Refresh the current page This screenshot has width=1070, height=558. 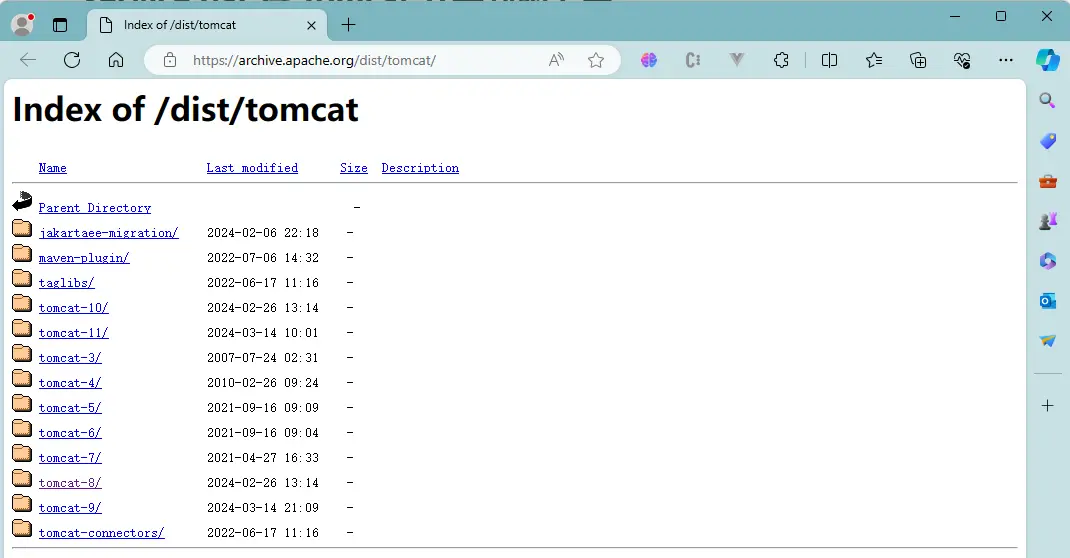point(72,60)
